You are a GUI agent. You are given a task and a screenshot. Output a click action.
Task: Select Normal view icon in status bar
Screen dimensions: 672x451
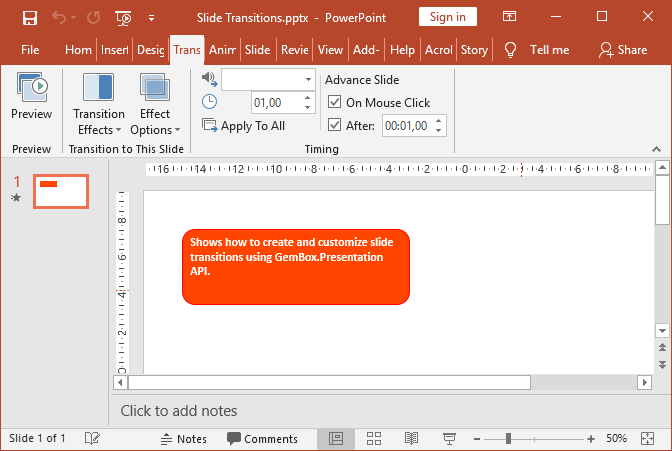pos(336,438)
